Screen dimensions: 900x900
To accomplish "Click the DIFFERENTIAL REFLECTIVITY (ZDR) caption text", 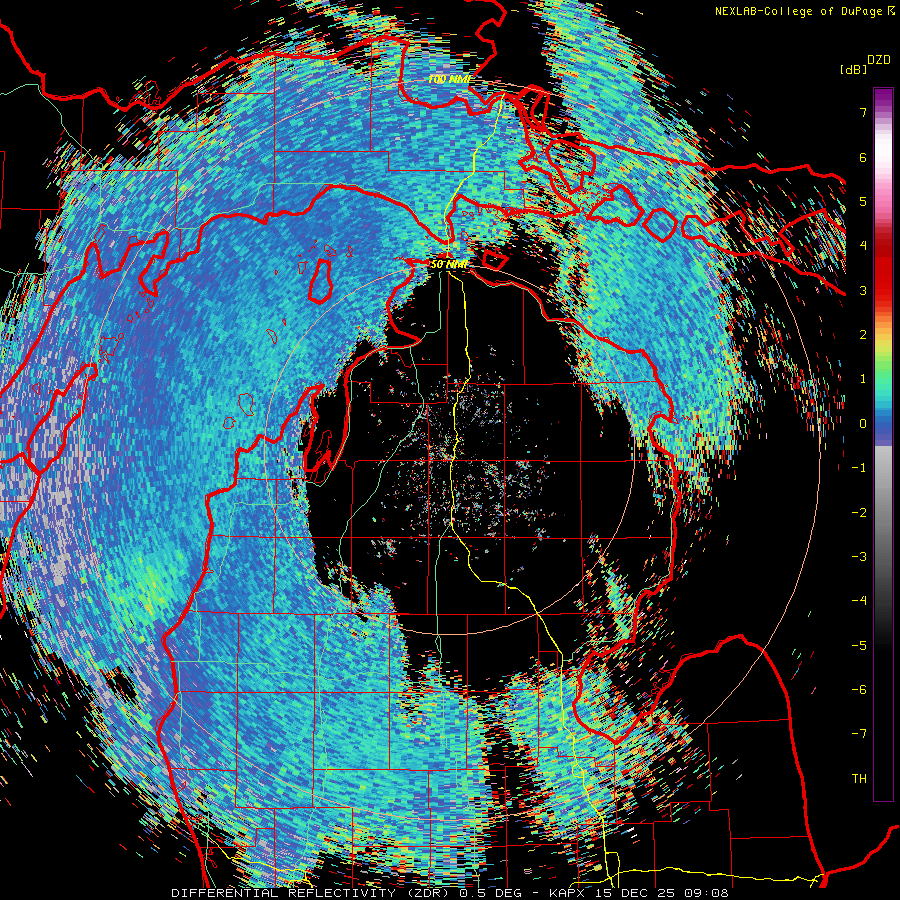I will click(312, 893).
